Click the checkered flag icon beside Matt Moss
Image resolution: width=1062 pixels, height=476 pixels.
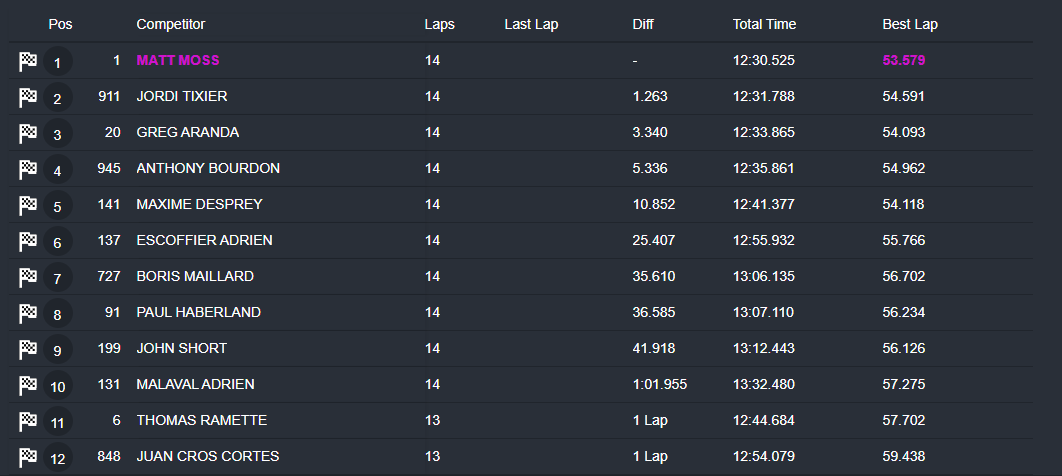(28, 62)
